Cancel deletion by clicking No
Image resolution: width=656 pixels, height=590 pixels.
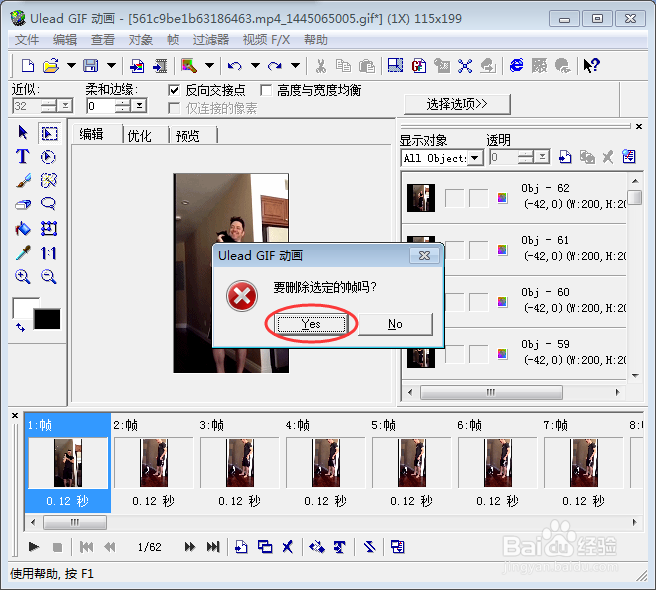(x=395, y=324)
